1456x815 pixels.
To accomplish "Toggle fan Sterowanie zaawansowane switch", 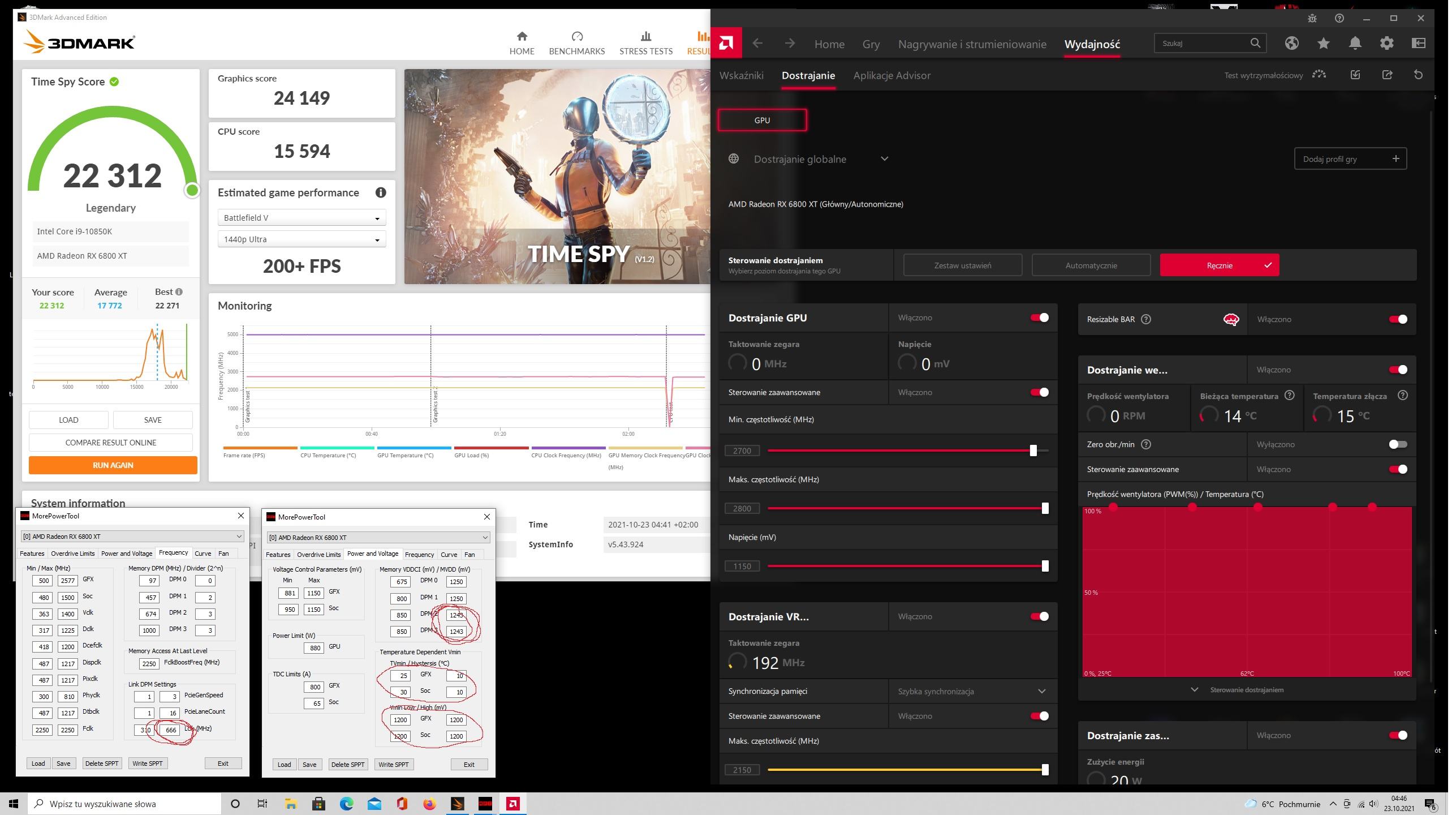I will tap(1398, 469).
